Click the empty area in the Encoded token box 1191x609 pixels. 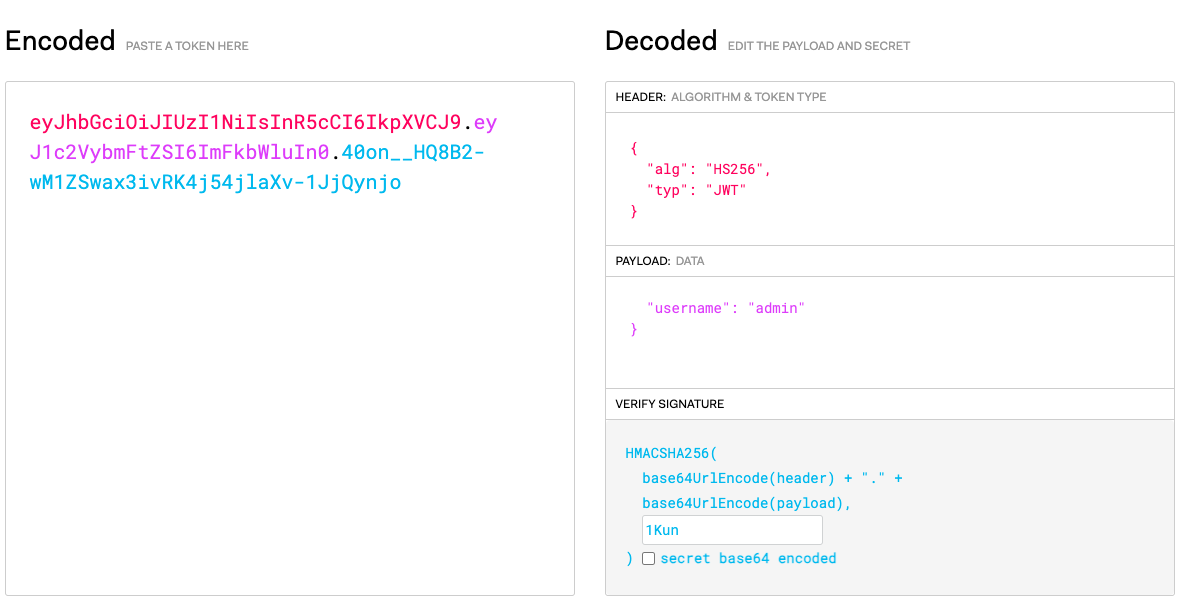[290, 400]
